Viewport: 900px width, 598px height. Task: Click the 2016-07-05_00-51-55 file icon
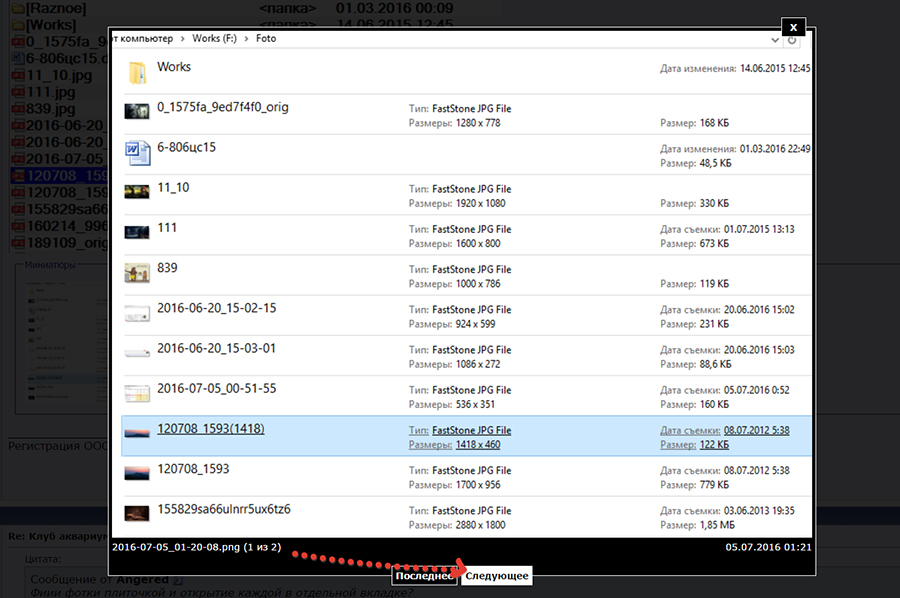[x=137, y=393]
